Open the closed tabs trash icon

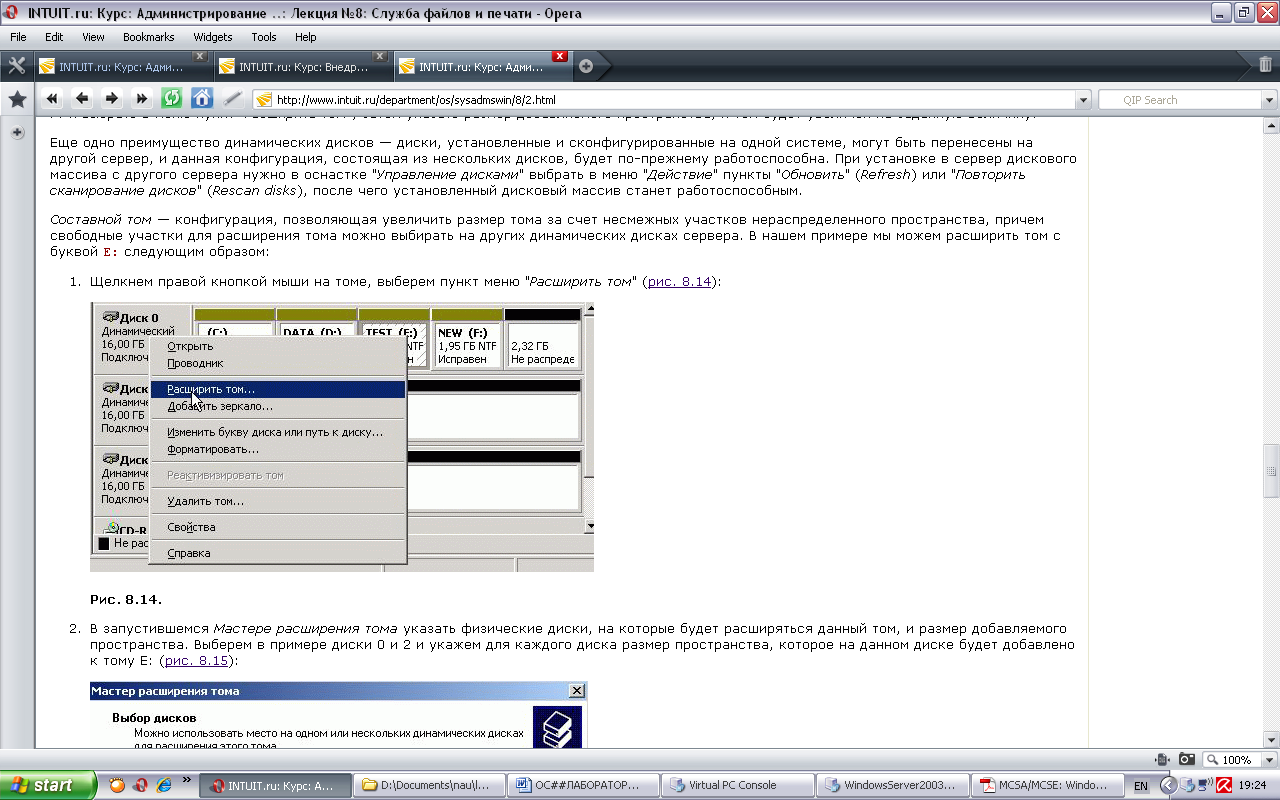1265,66
